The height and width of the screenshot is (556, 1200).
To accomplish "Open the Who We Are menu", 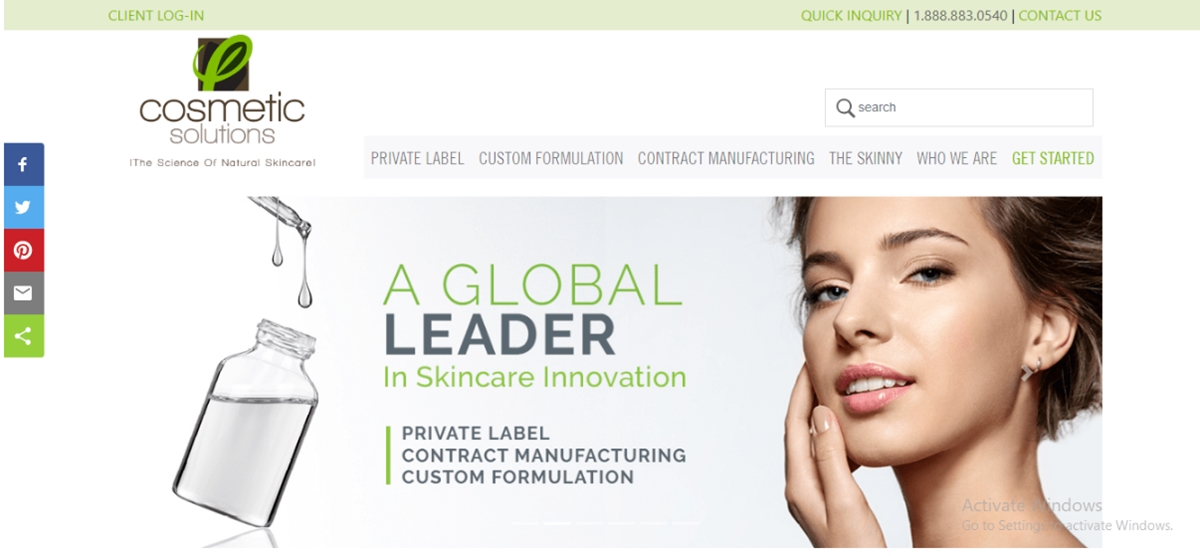I will coord(957,158).
